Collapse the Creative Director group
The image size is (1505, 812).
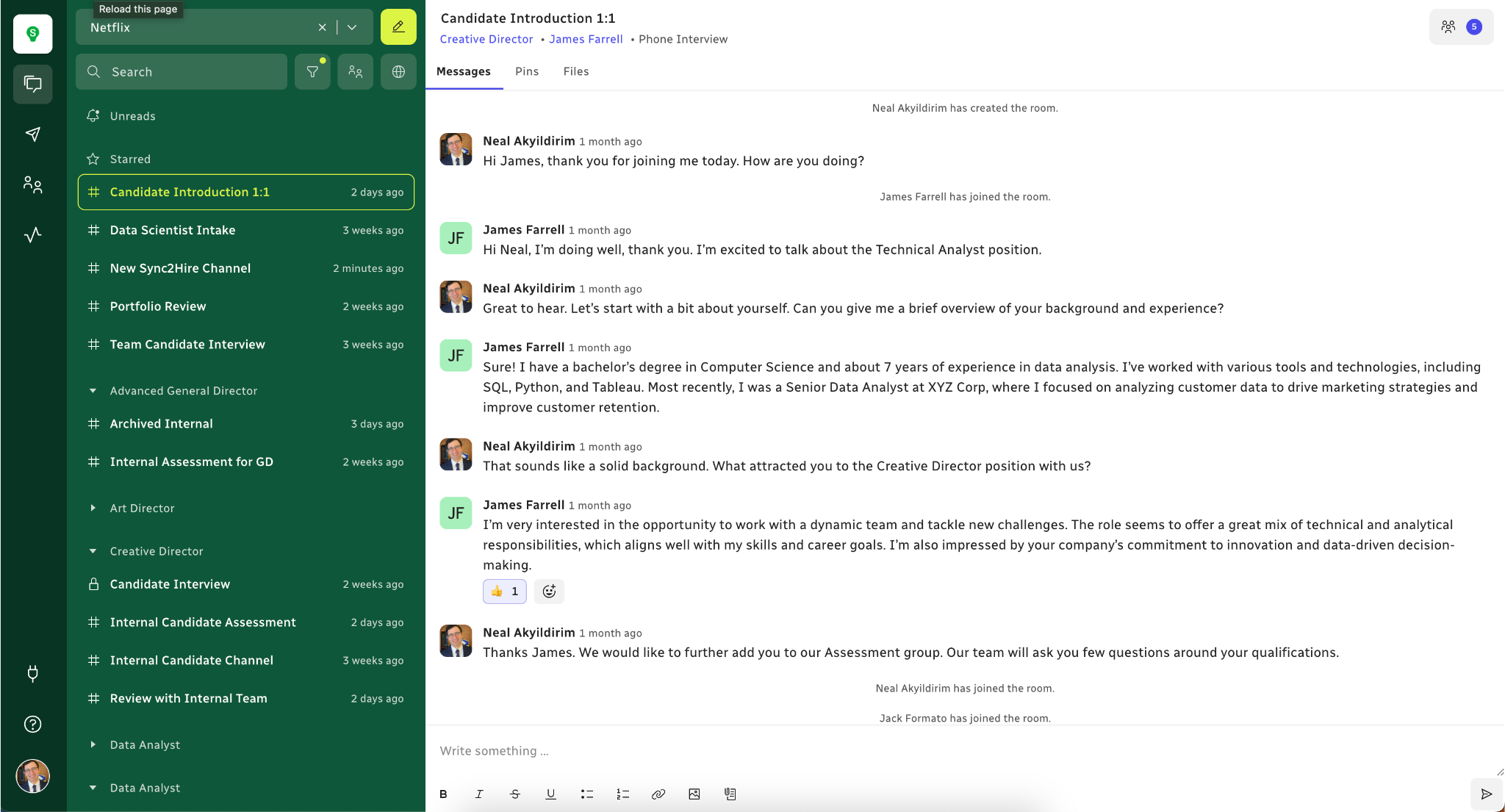click(93, 551)
